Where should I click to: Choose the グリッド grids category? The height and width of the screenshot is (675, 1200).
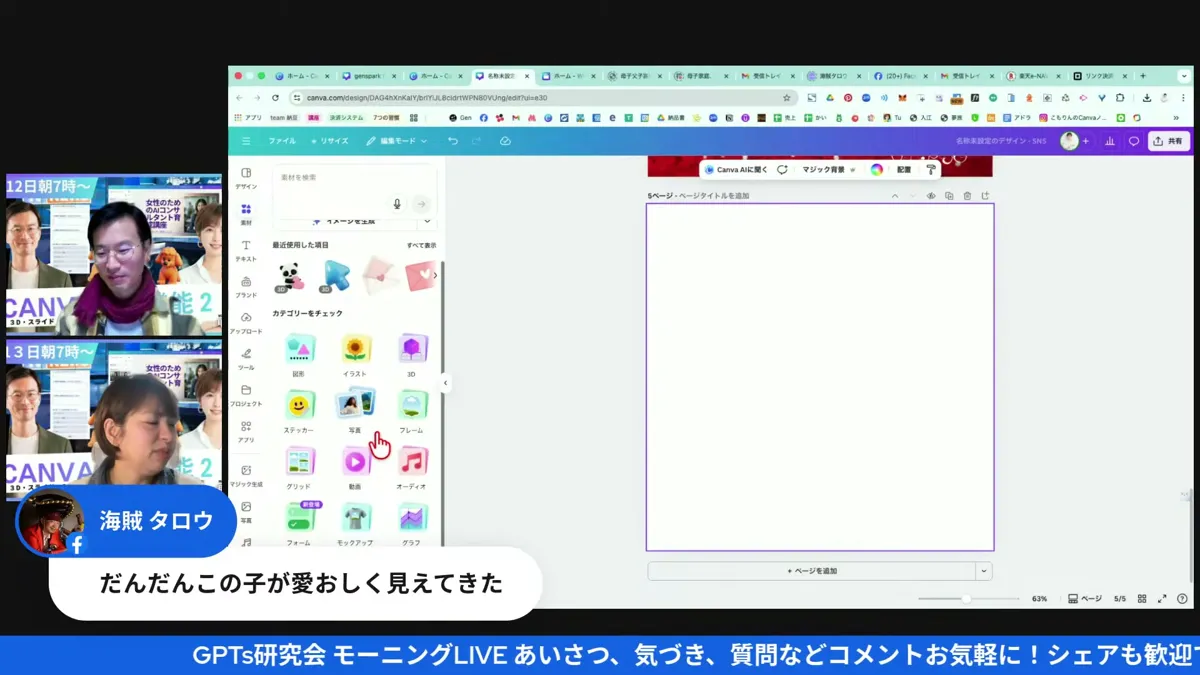[299, 467]
